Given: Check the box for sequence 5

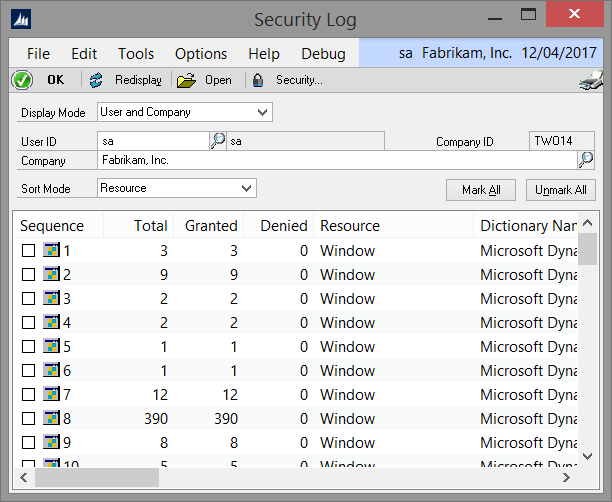Looking at the screenshot, I should tap(28, 347).
